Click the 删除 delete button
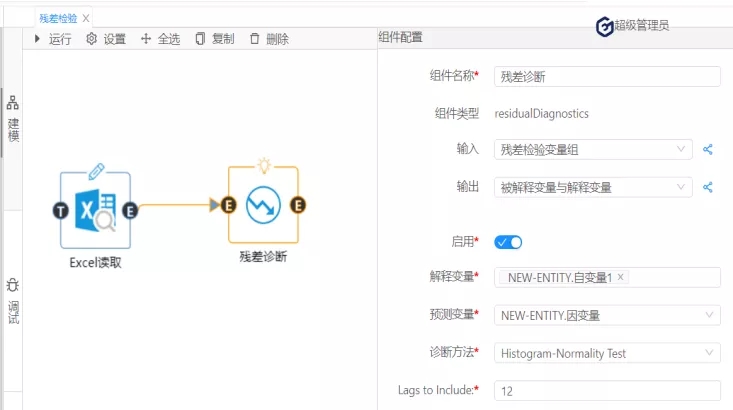Image resolution: width=733 pixels, height=410 pixels. [269, 39]
